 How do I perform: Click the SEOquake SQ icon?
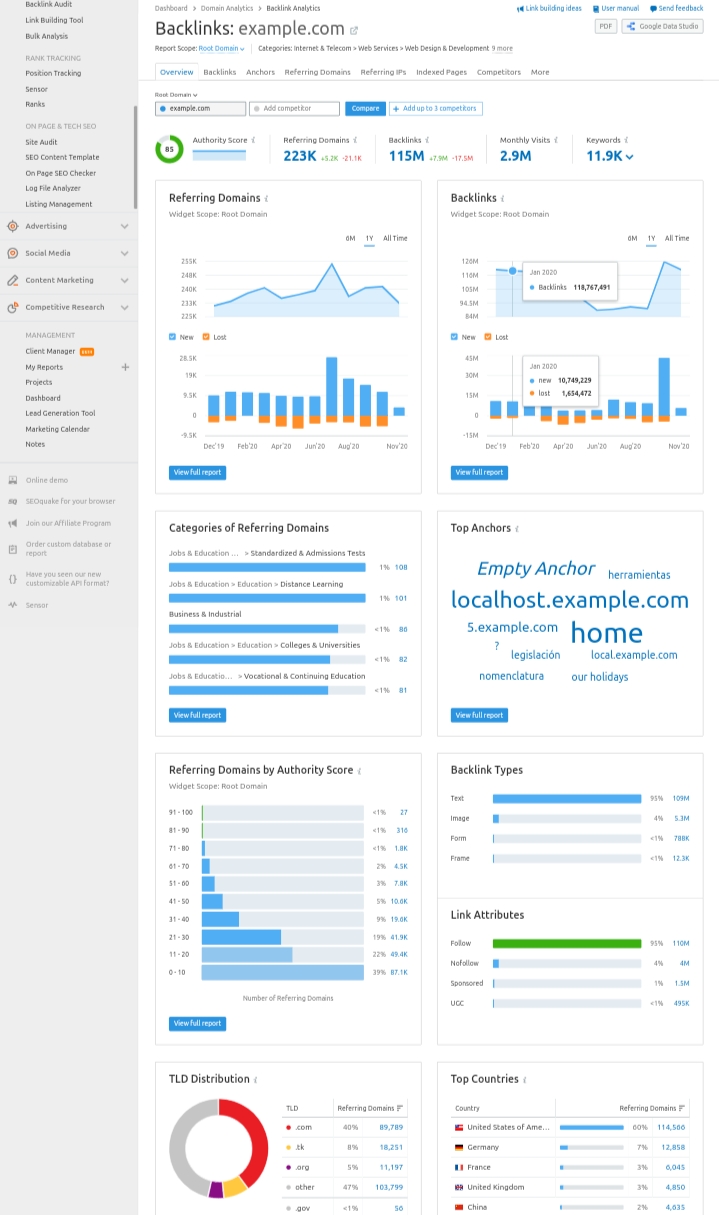point(13,501)
